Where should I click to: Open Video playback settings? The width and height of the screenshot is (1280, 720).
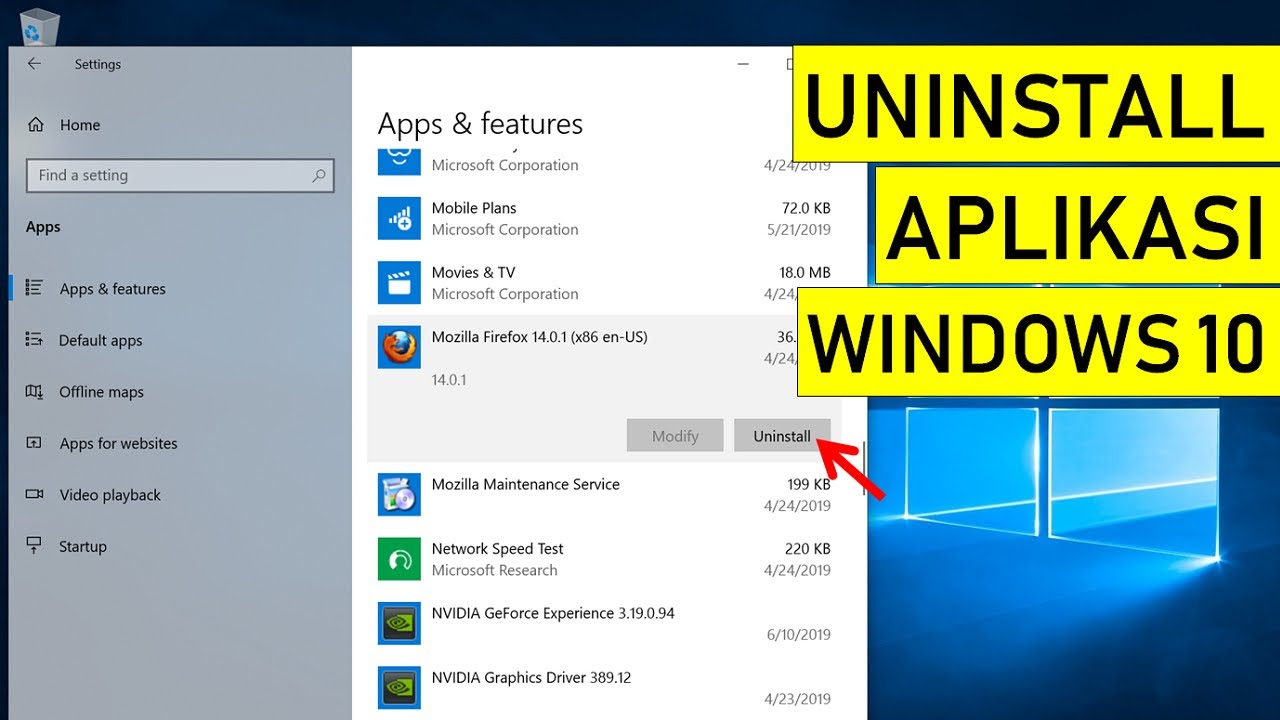pyautogui.click(x=110, y=495)
